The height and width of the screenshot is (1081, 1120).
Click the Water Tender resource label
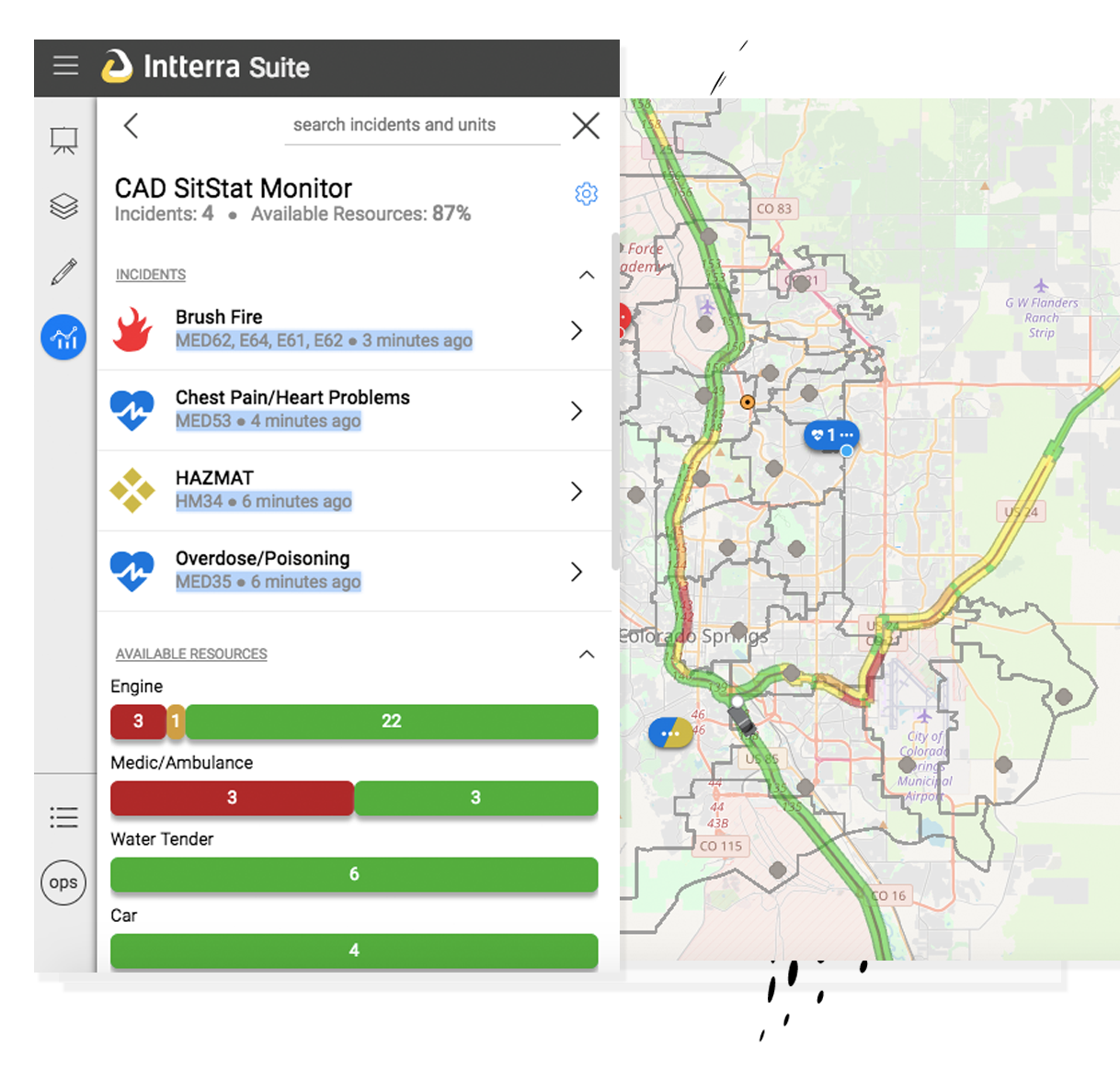pos(162,839)
